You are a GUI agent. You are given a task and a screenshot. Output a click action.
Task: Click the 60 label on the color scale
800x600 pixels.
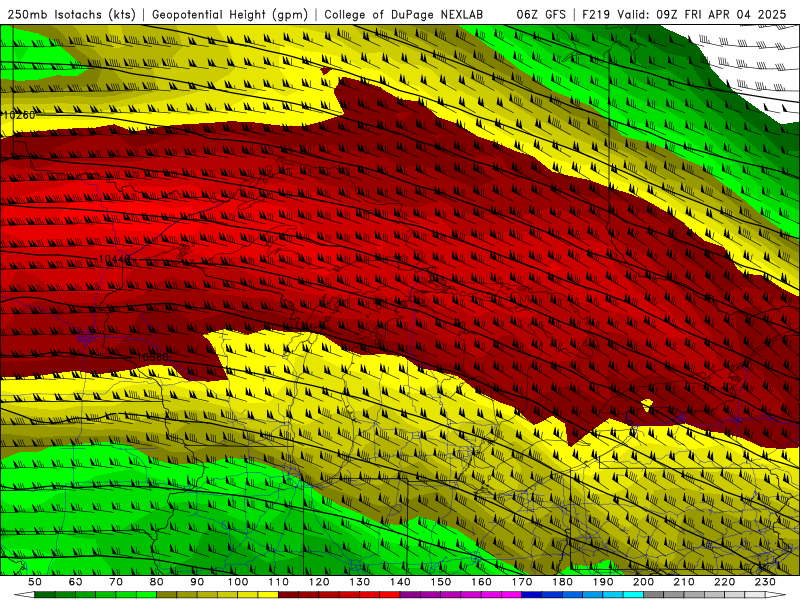tap(76, 582)
